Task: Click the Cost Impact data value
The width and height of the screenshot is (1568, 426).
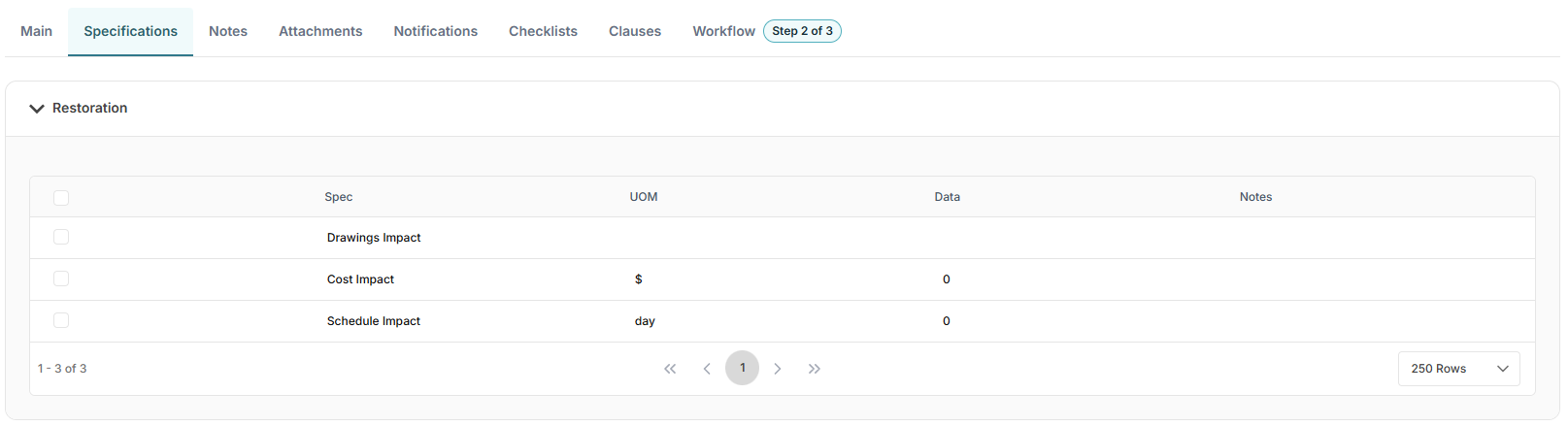Action: coord(947,279)
